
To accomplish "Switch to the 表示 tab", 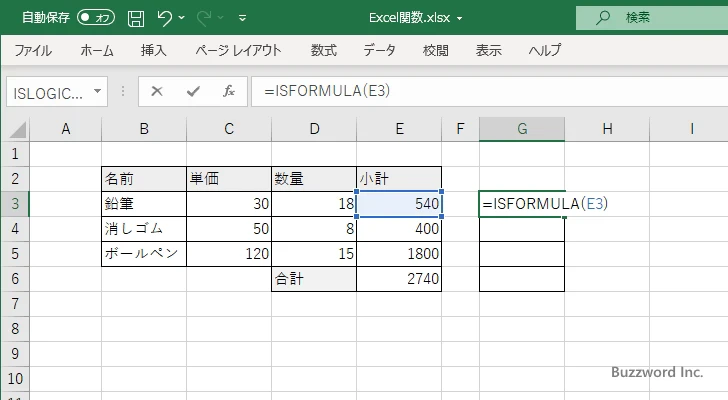I will pyautogui.click(x=488, y=50).
